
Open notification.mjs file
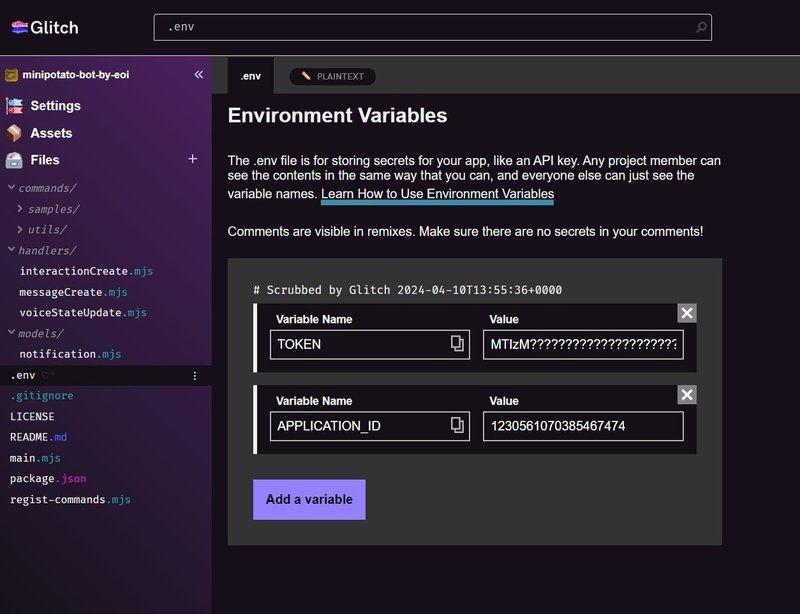click(x=70, y=354)
